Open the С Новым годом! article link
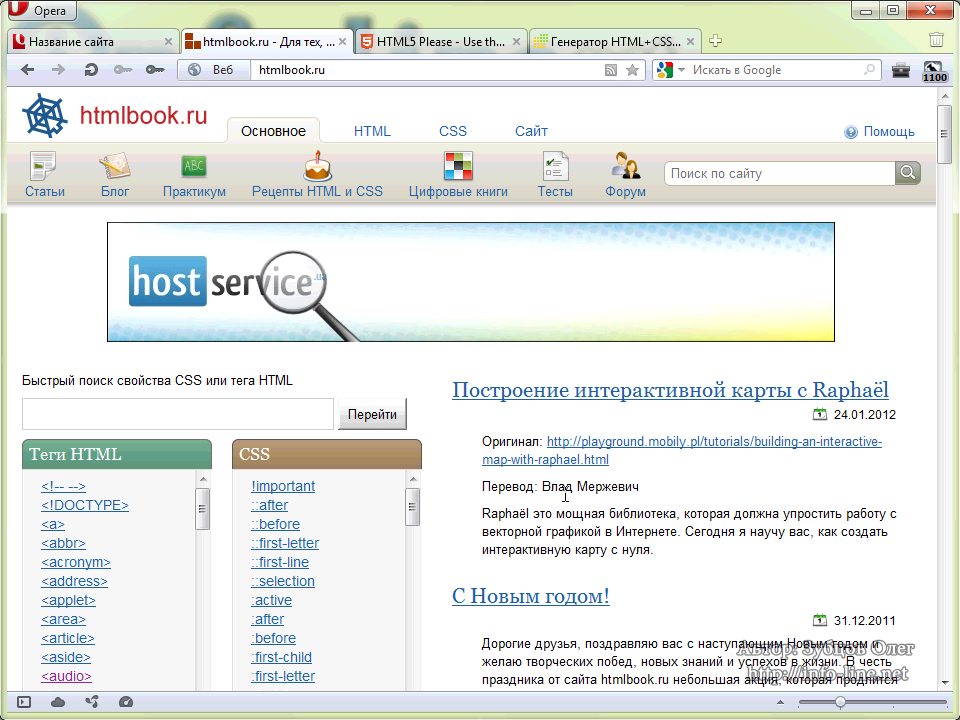960x720 pixels. pyautogui.click(x=530, y=596)
